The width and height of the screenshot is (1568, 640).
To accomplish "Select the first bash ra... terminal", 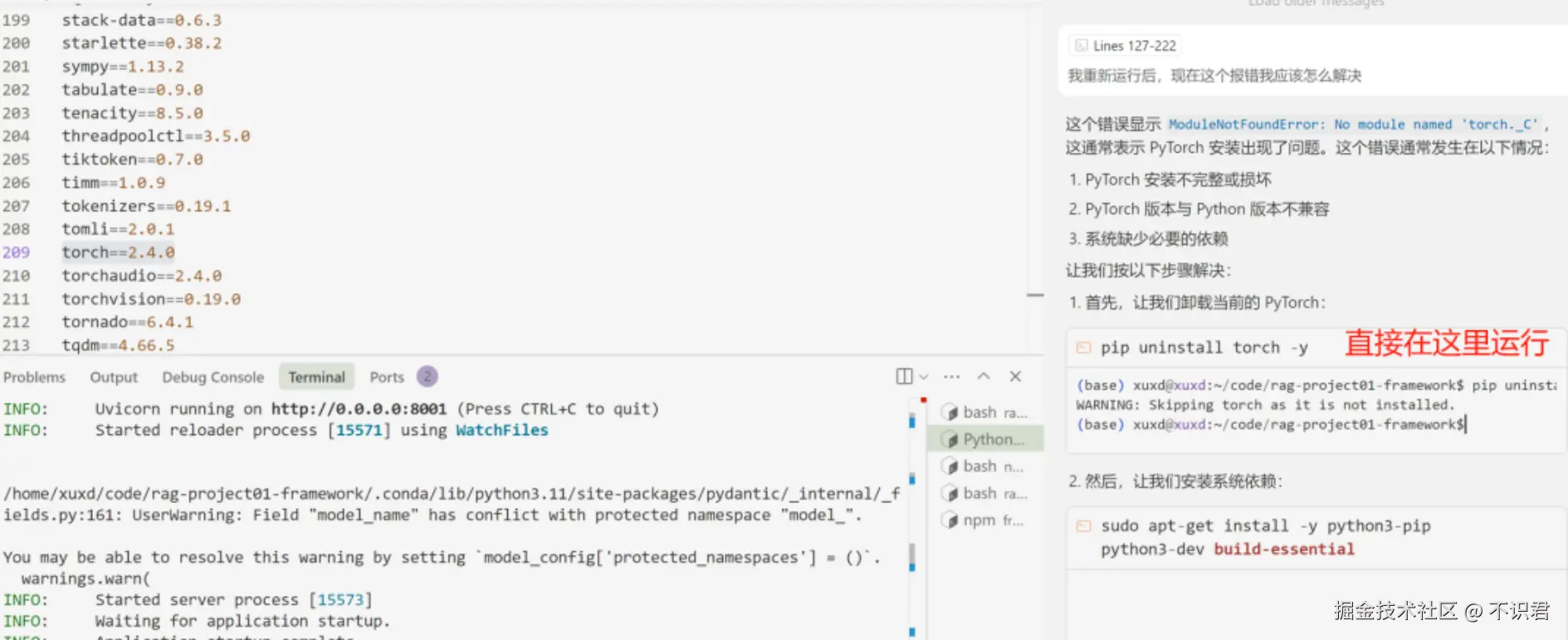I will coord(985,412).
